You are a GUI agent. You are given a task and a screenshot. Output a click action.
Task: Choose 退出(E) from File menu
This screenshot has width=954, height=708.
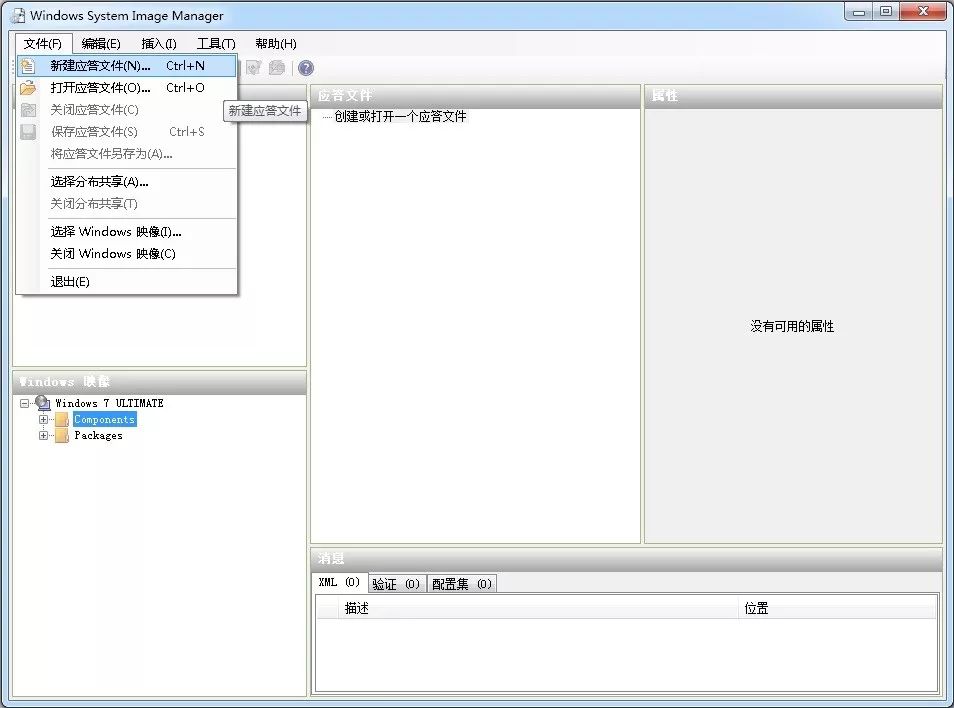pos(127,282)
